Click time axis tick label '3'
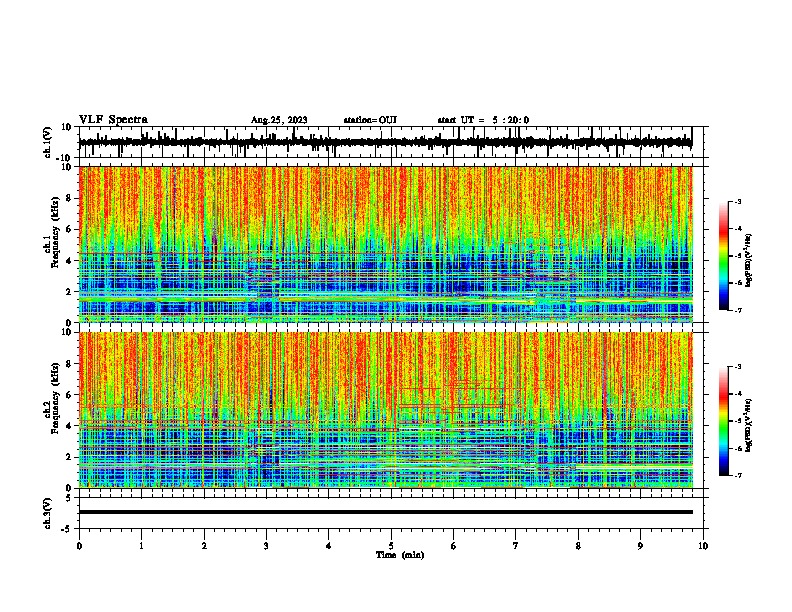The width and height of the screenshot is (792, 612). (x=266, y=546)
